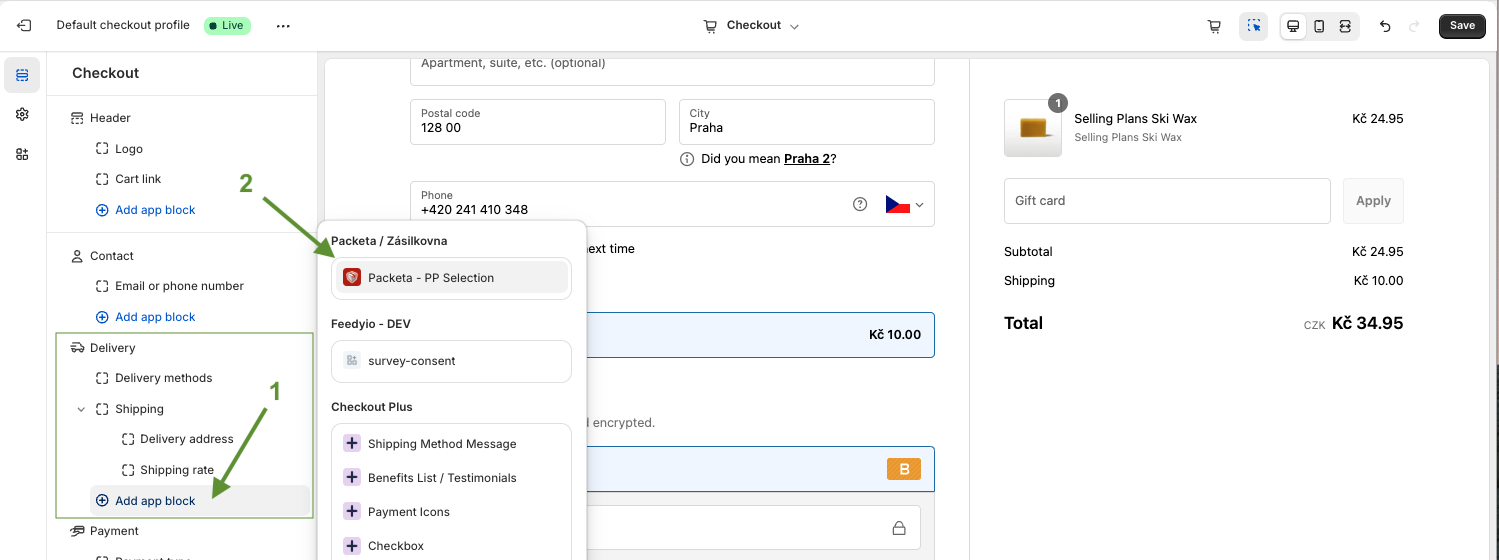Click the undo arrow icon

click(x=1385, y=26)
